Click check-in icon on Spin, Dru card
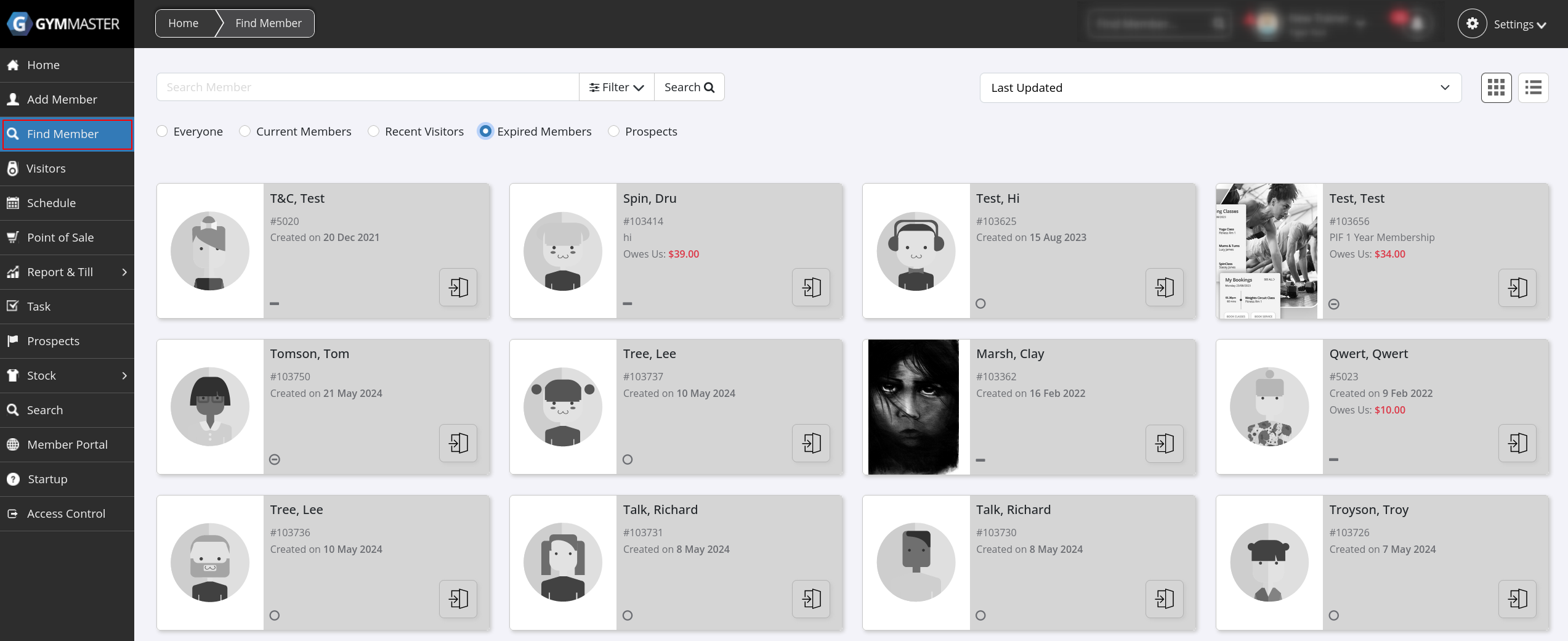1568x641 pixels. (x=811, y=287)
